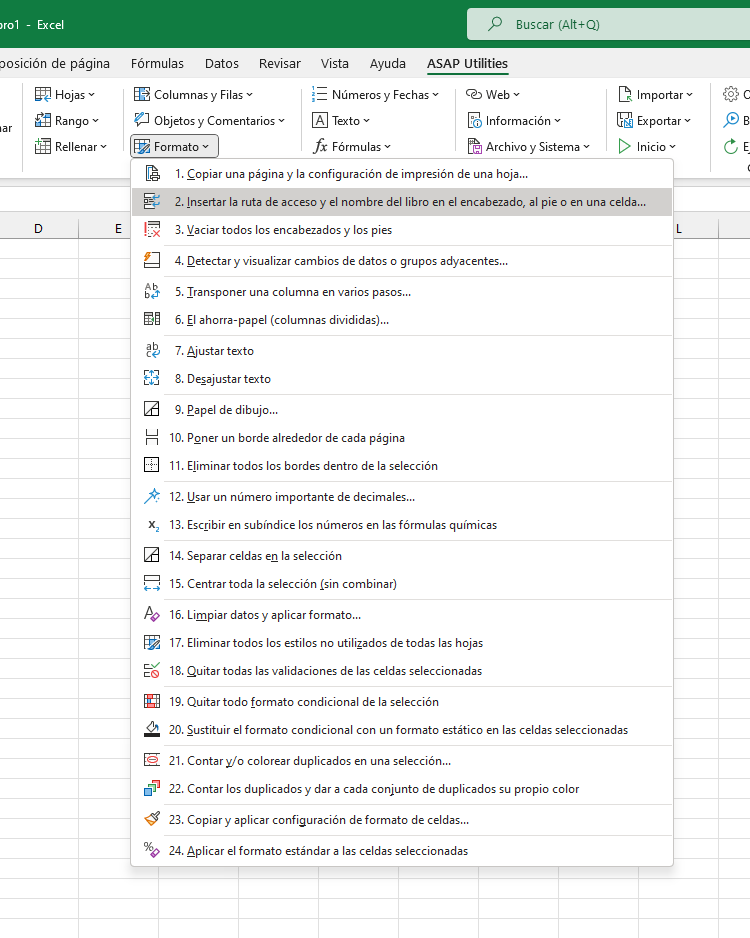750x938 pixels.
Task: Click the transpose column icon (item 5)
Action: tap(152, 292)
